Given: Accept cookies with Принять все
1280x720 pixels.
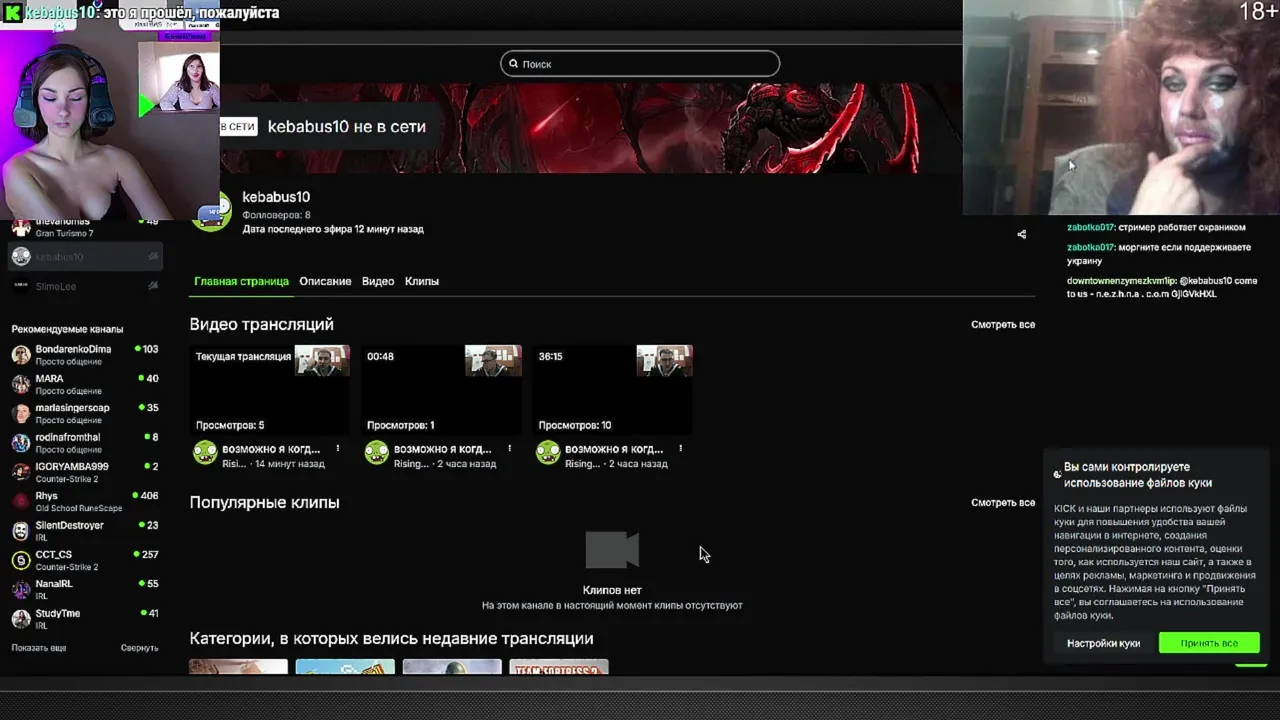Looking at the screenshot, I should (1209, 643).
